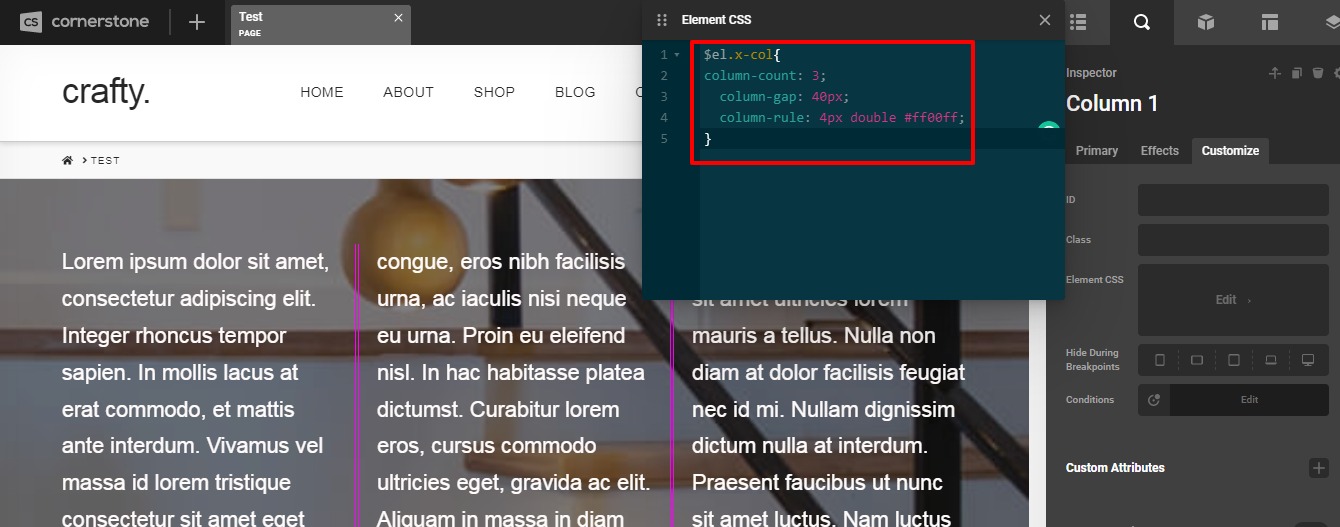1340x527 pixels.
Task: Click the trash icon to delete Column 1
Action: coord(1317,73)
